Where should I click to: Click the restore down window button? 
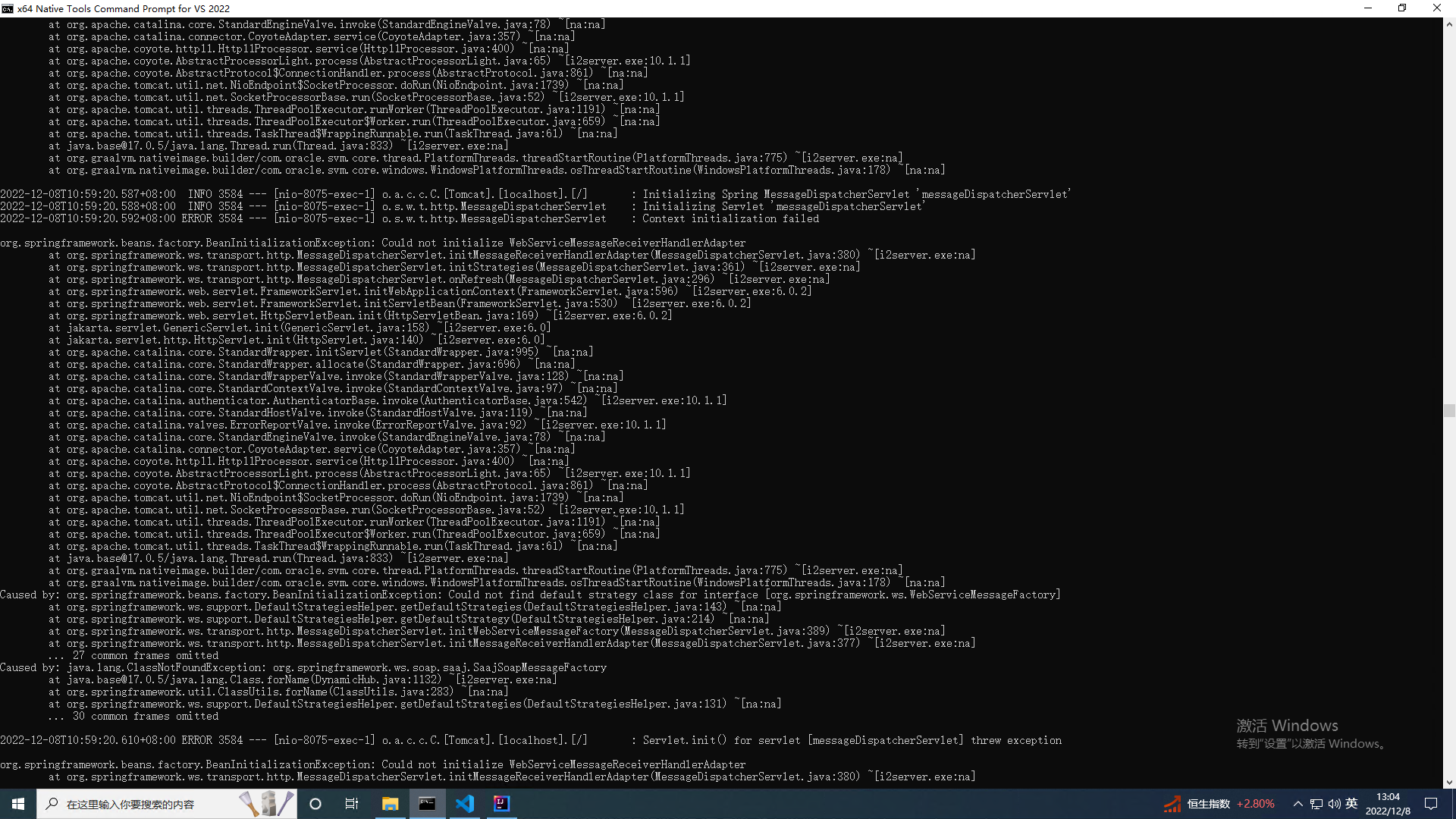1402,8
